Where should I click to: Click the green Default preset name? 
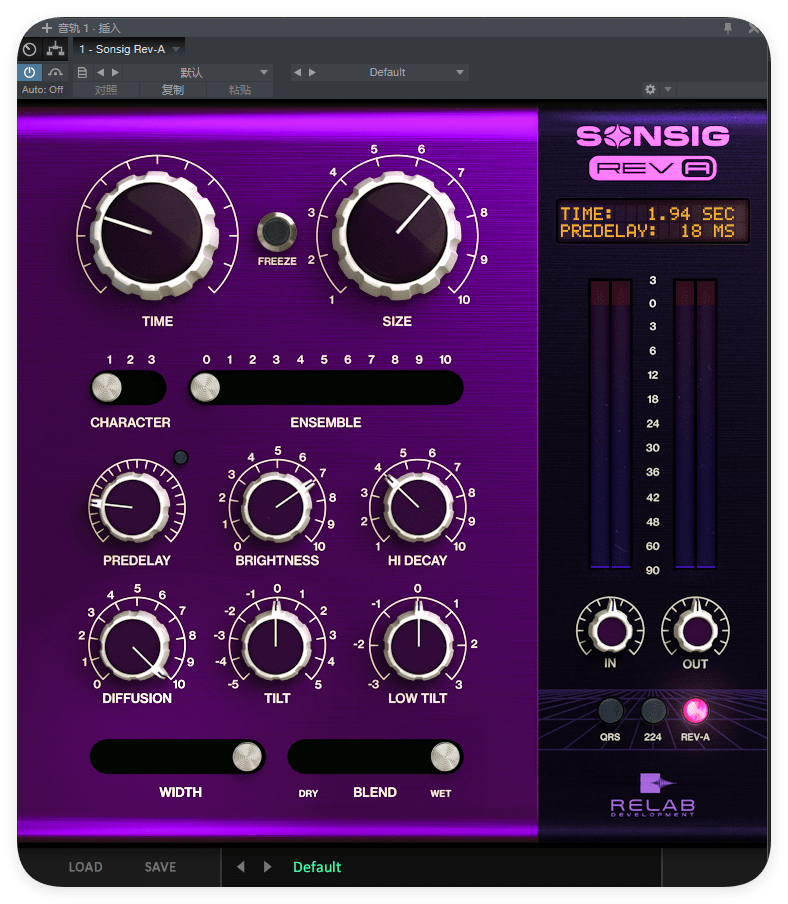click(317, 867)
